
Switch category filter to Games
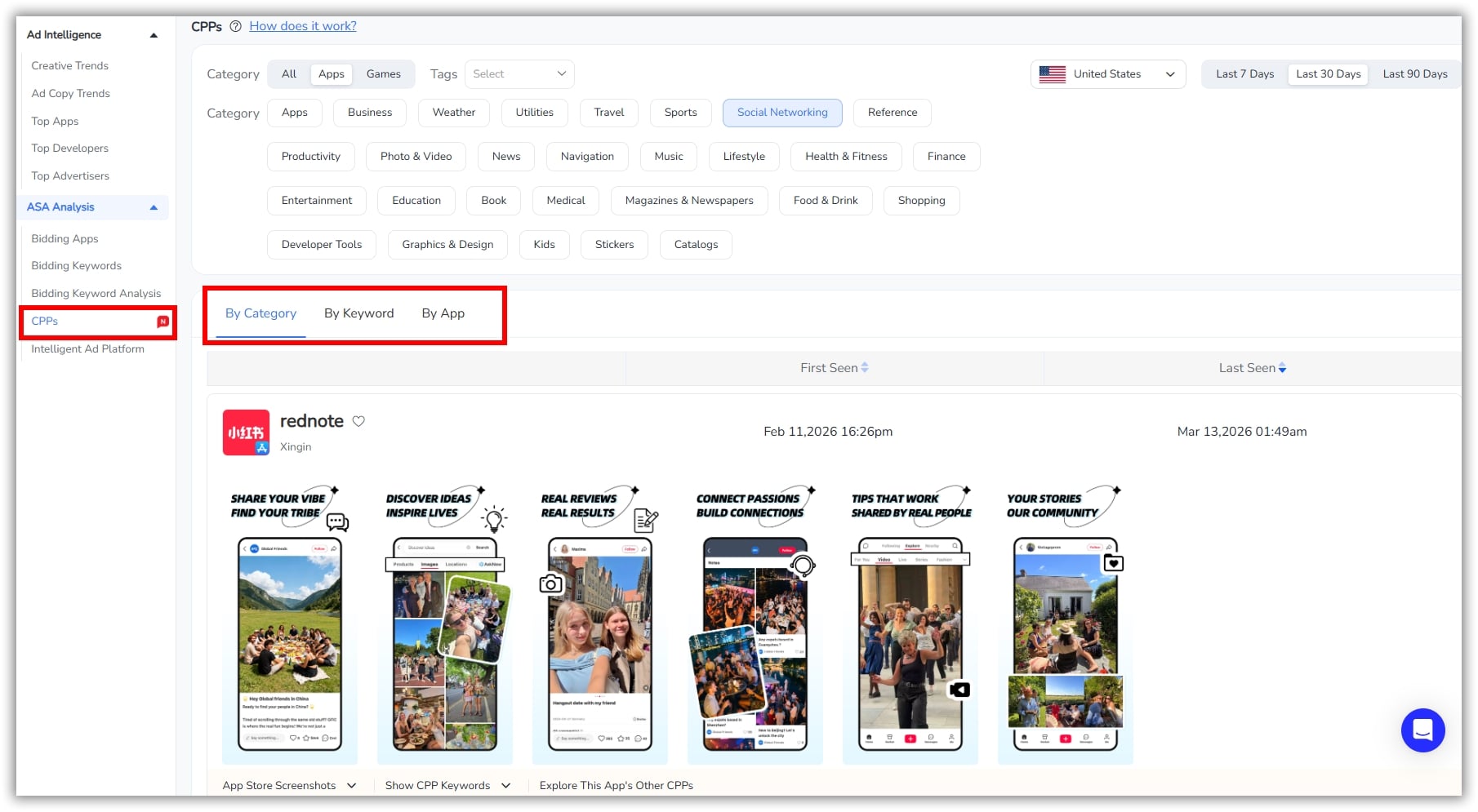383,74
